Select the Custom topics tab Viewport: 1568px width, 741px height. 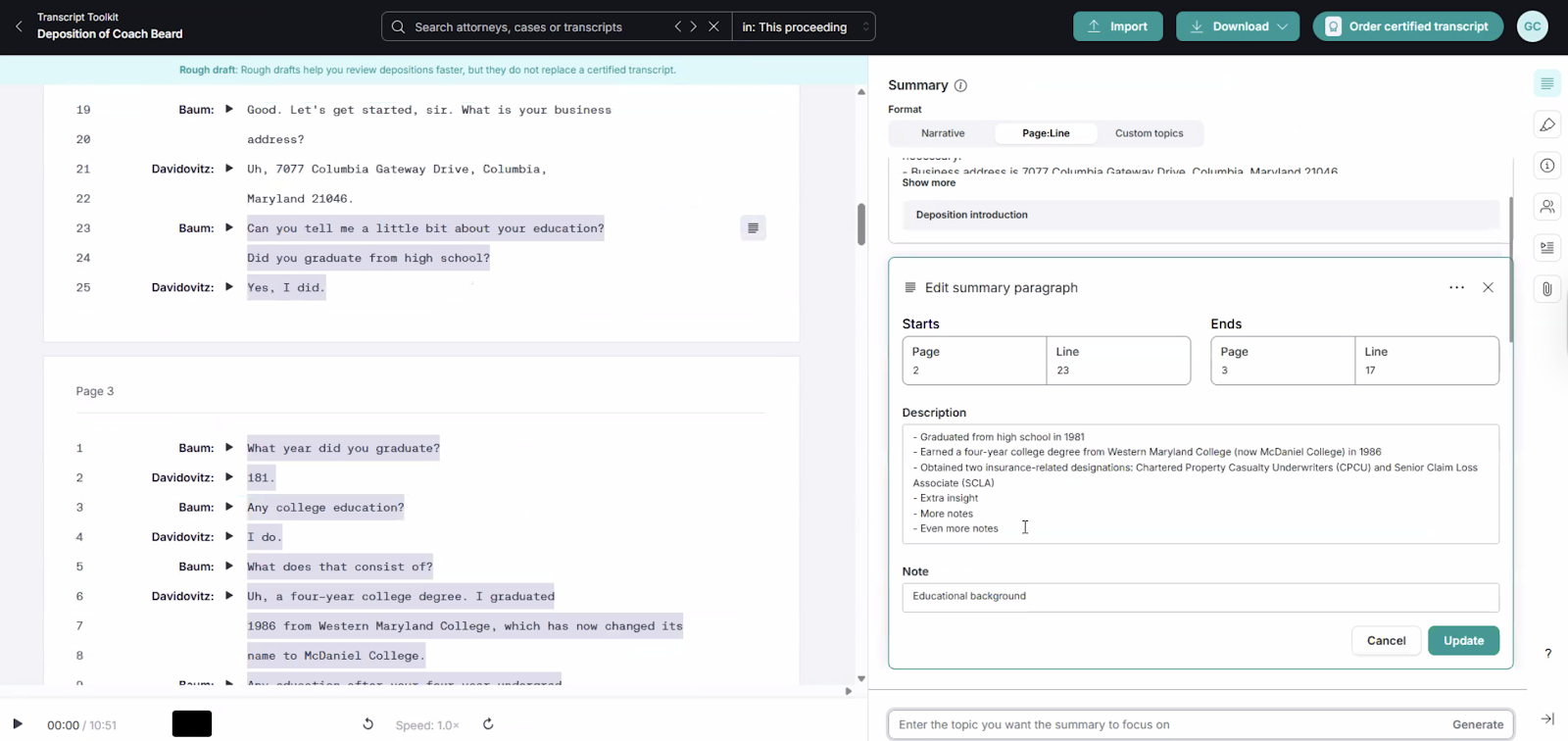click(x=1149, y=133)
